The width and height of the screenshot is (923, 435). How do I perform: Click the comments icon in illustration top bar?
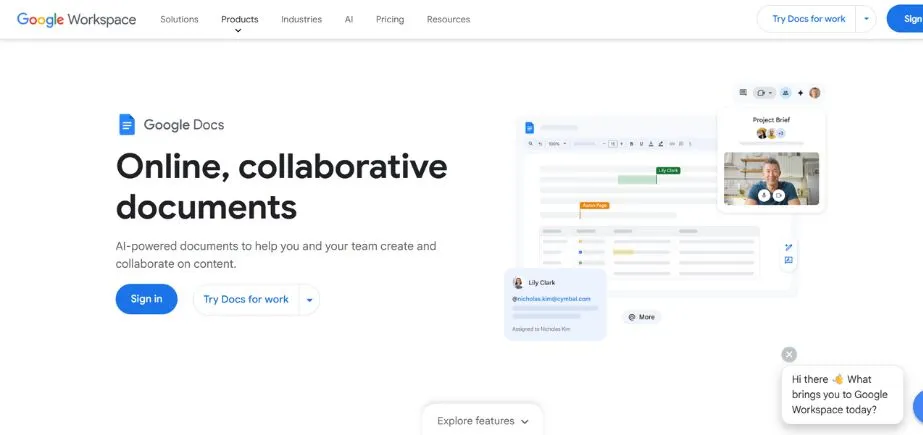[743, 92]
